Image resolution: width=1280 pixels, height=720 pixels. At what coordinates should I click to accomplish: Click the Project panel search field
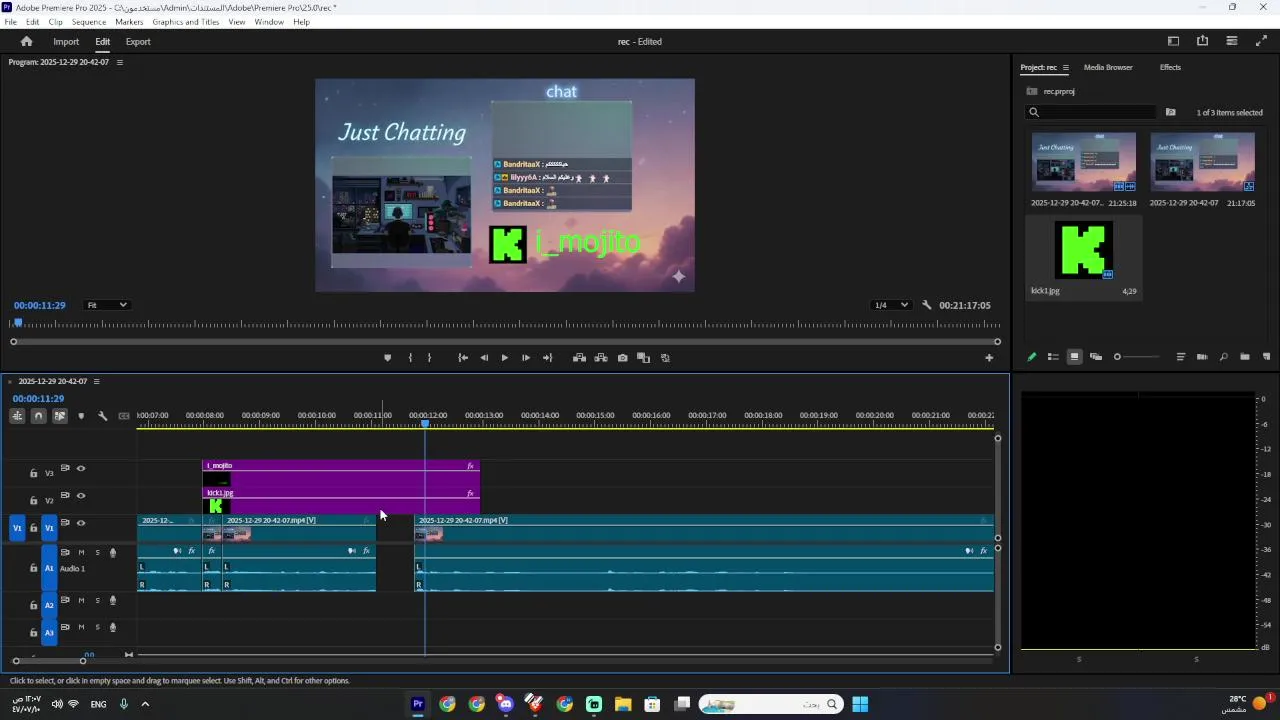(1091, 112)
